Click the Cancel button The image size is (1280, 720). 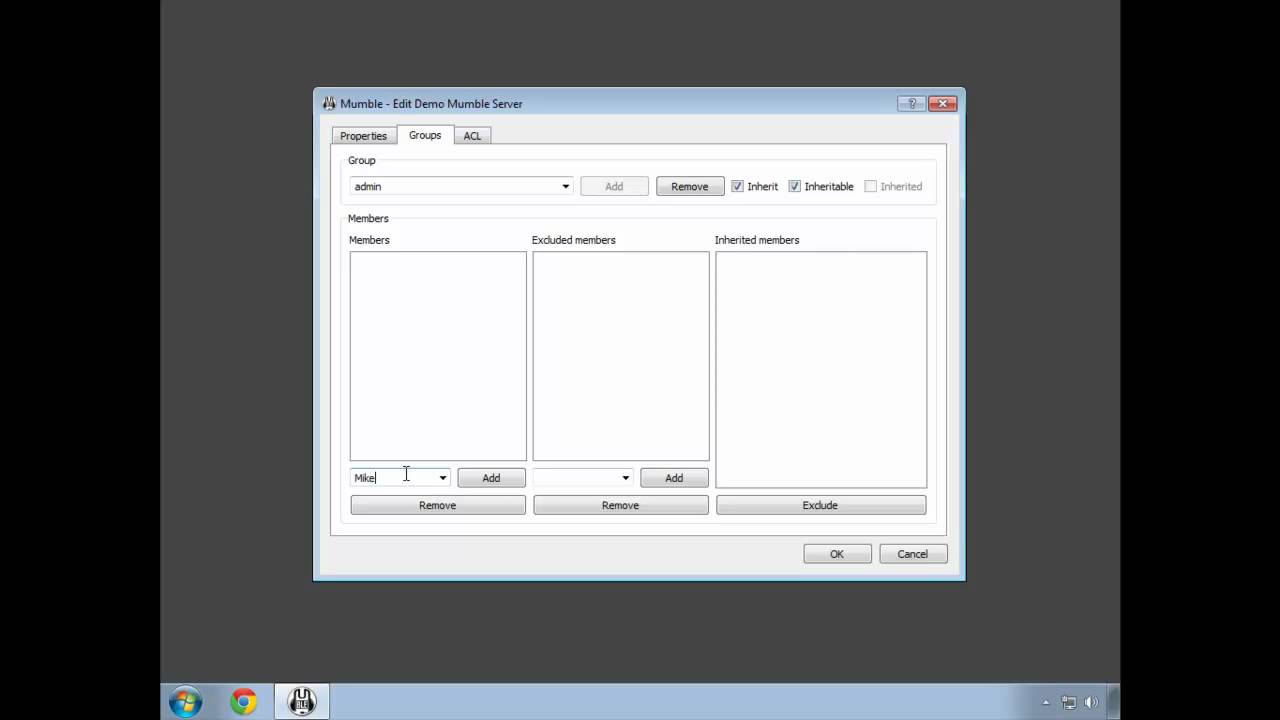[913, 554]
